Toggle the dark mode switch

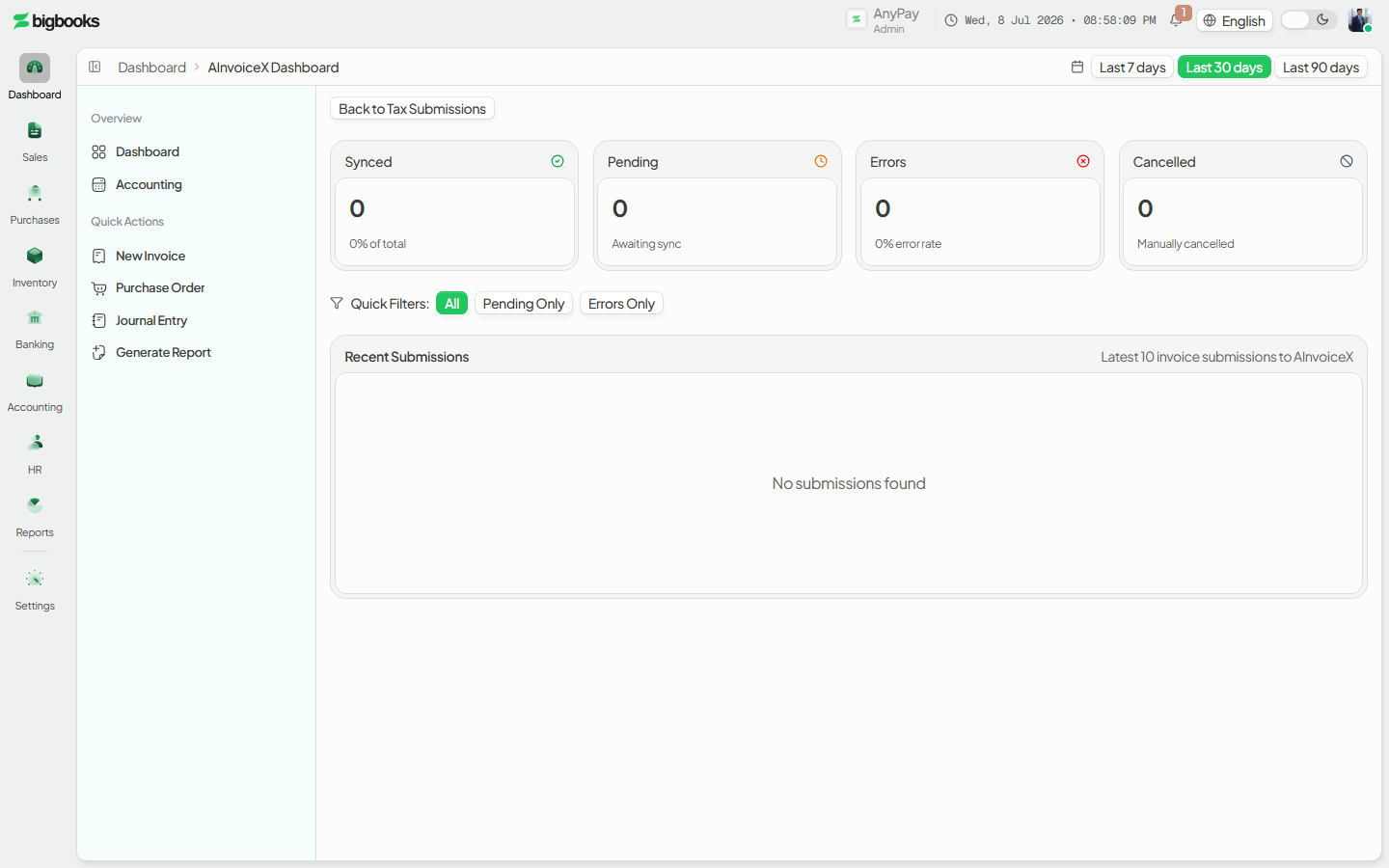coord(1308,19)
